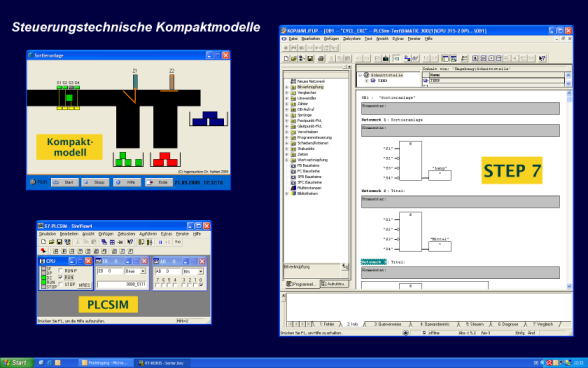
Task: Open file icon in PLCSIM toolbar
Action: [x=51, y=242]
